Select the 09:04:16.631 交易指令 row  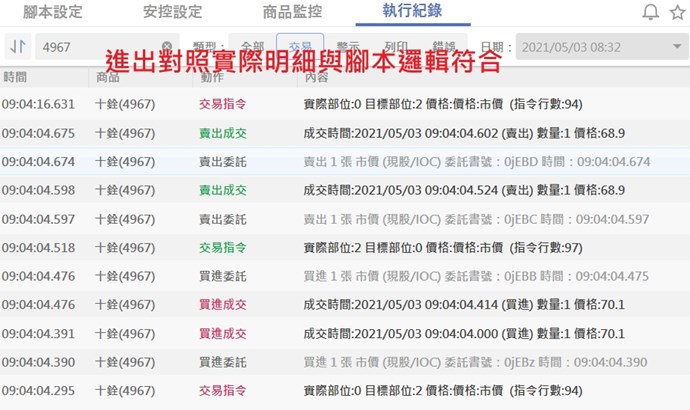345,104
